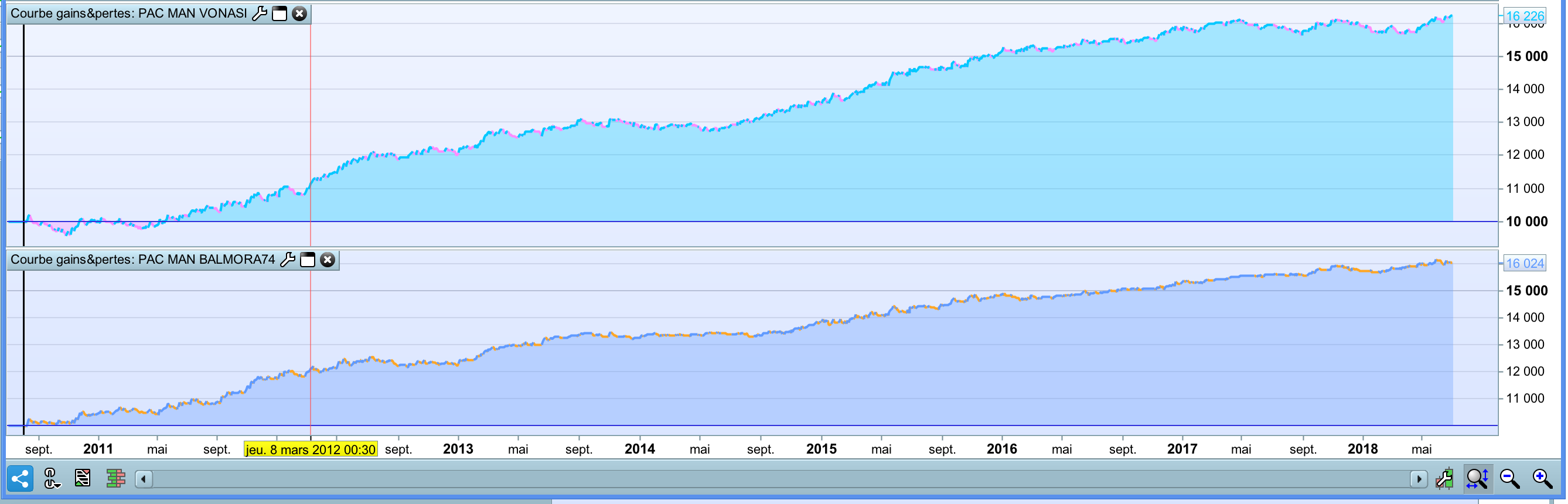The image size is (1568, 504).
Task: Select title 'Courbe gains&pertes: PAC MAN VONASI'
Action: [129, 13]
